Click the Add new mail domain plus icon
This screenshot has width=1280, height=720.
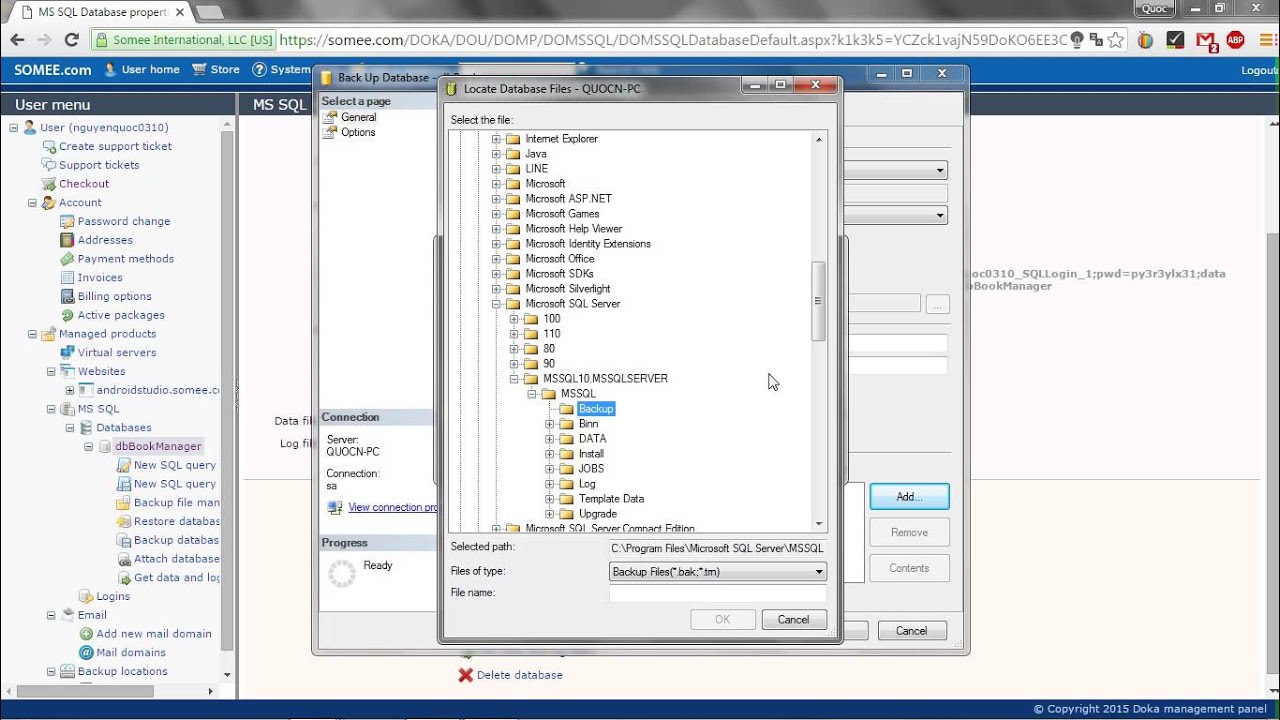click(86, 634)
